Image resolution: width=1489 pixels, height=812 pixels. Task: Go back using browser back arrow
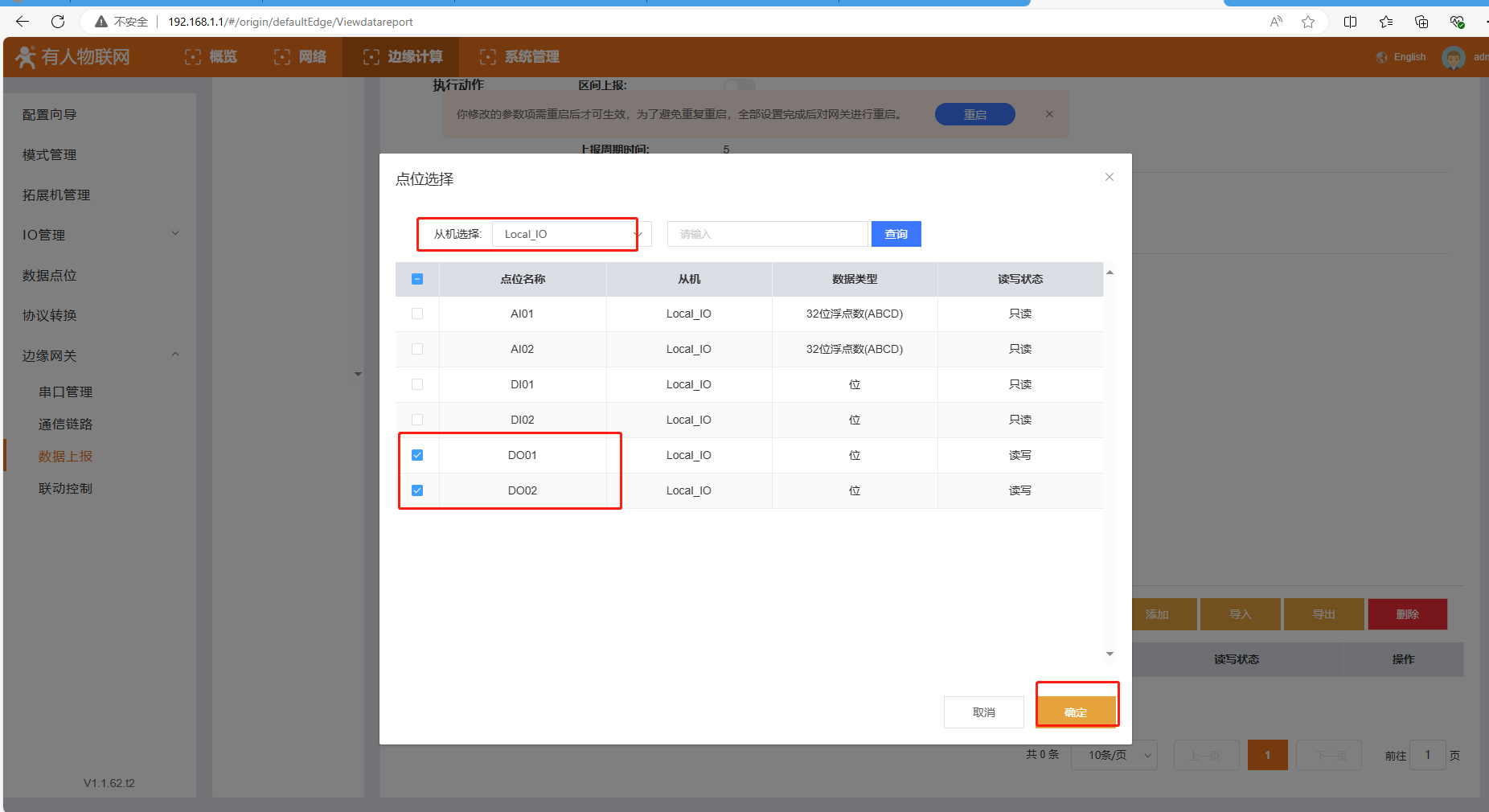(23, 22)
